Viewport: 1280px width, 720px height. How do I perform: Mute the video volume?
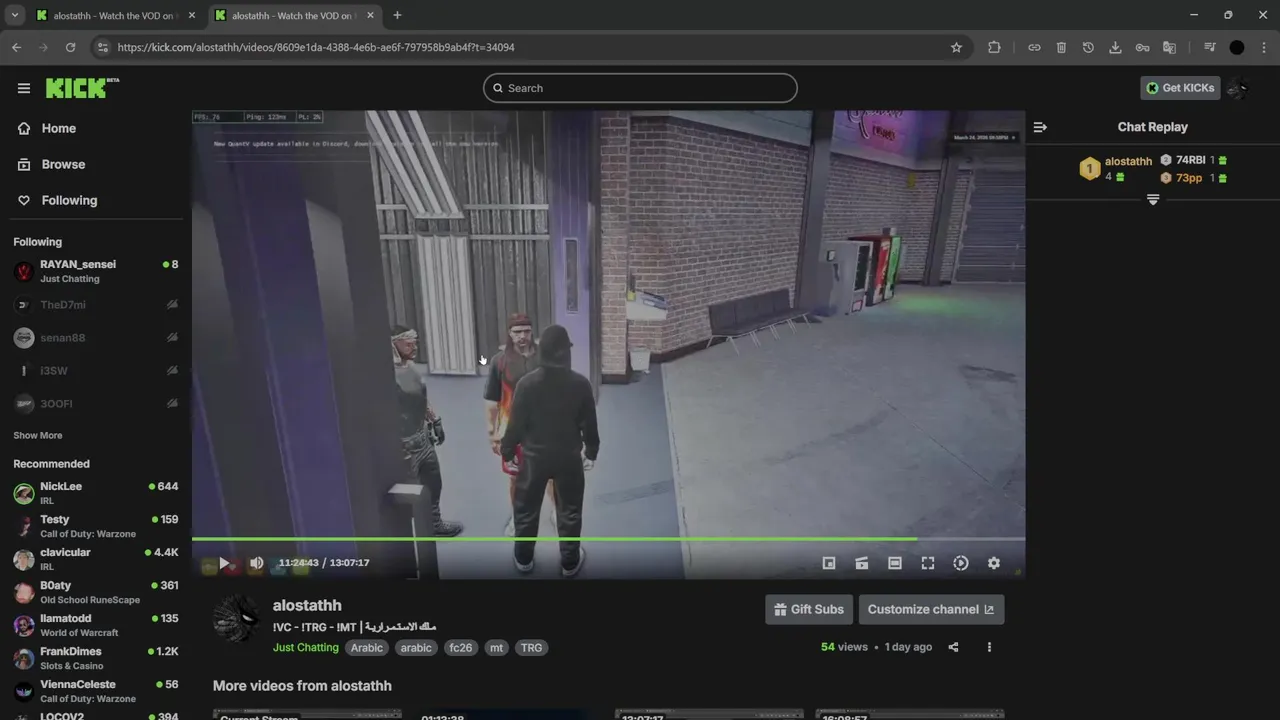256,563
